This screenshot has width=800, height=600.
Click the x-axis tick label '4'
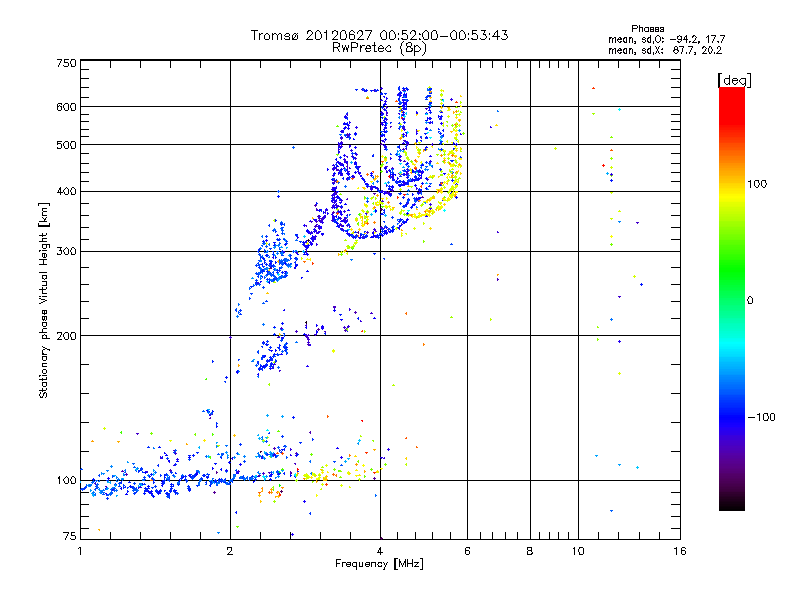pyautogui.click(x=380, y=551)
